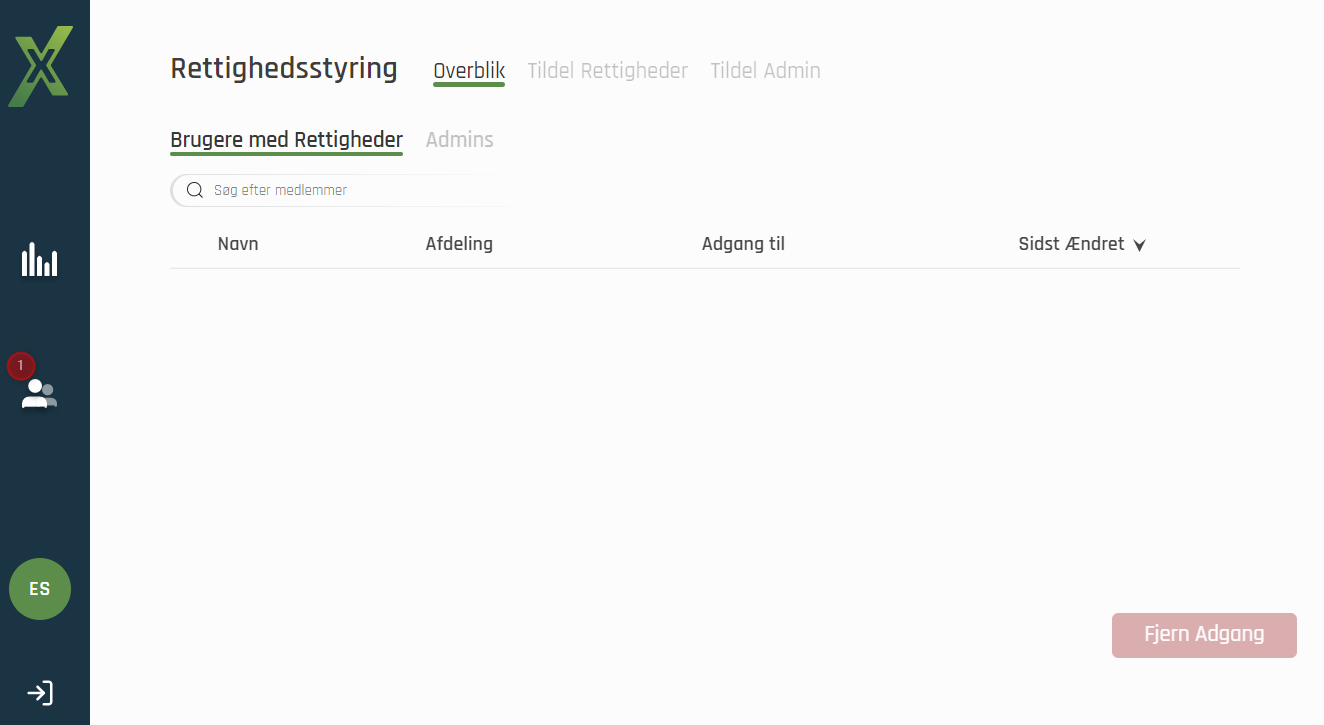Viewport: 1324px width, 725px height.
Task: Sort by the Afdeling column header
Action: pyautogui.click(x=459, y=244)
